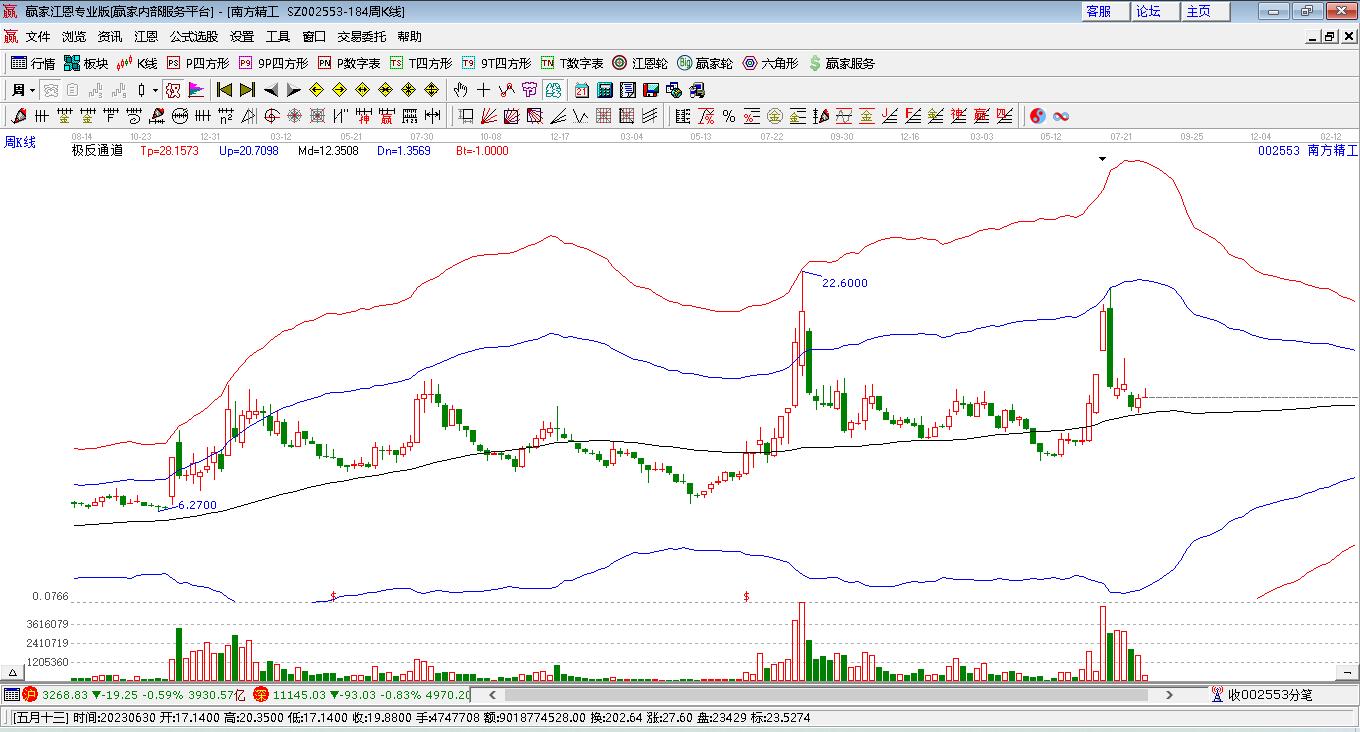Toggle the K线 candlestick view
1360x732 pixels.
point(137,63)
